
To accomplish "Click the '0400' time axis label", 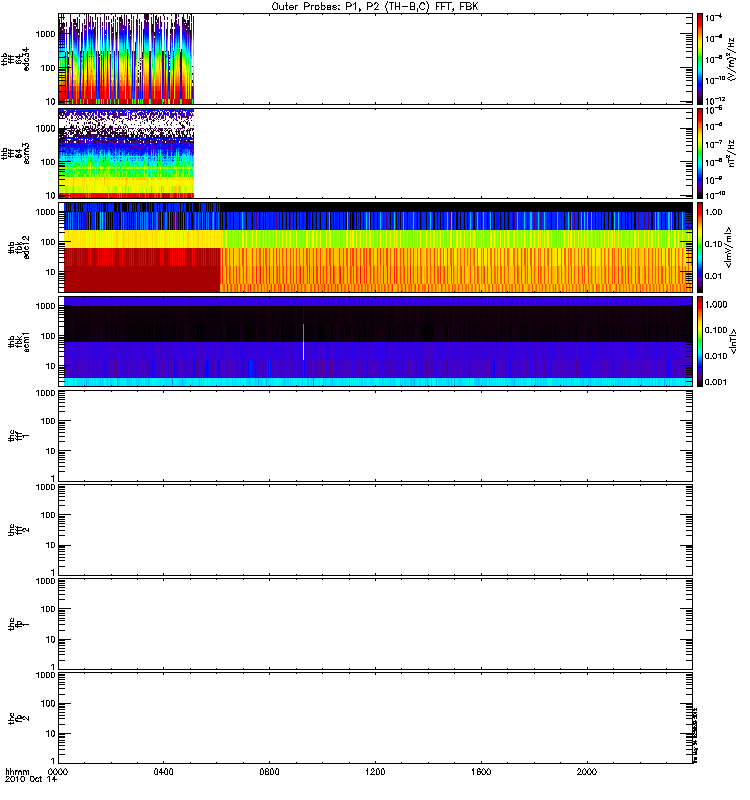I will pyautogui.click(x=163, y=772).
